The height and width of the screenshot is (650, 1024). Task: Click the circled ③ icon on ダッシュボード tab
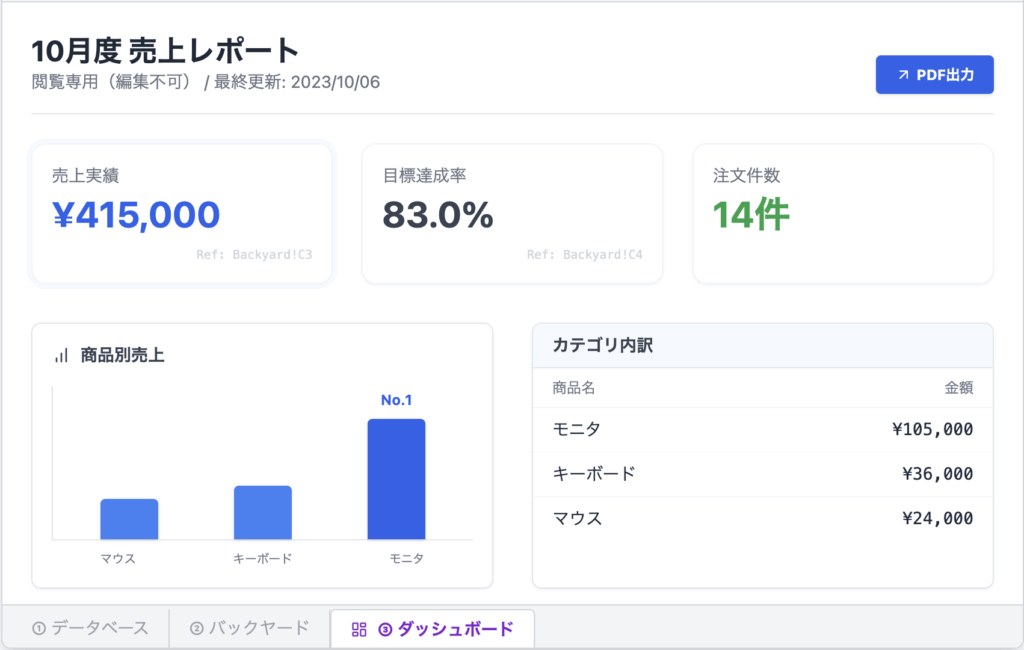386,627
